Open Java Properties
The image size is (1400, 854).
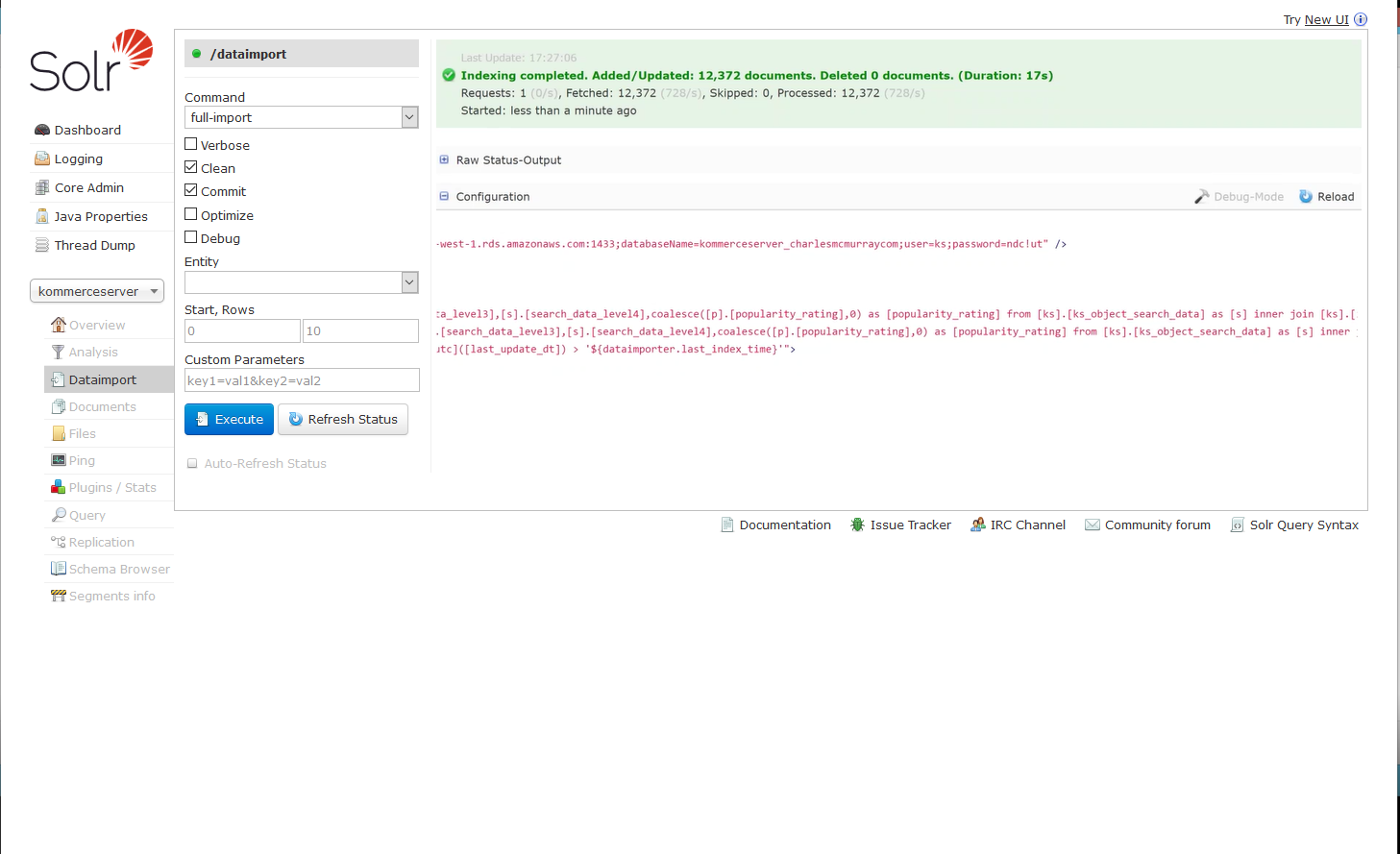click(101, 216)
